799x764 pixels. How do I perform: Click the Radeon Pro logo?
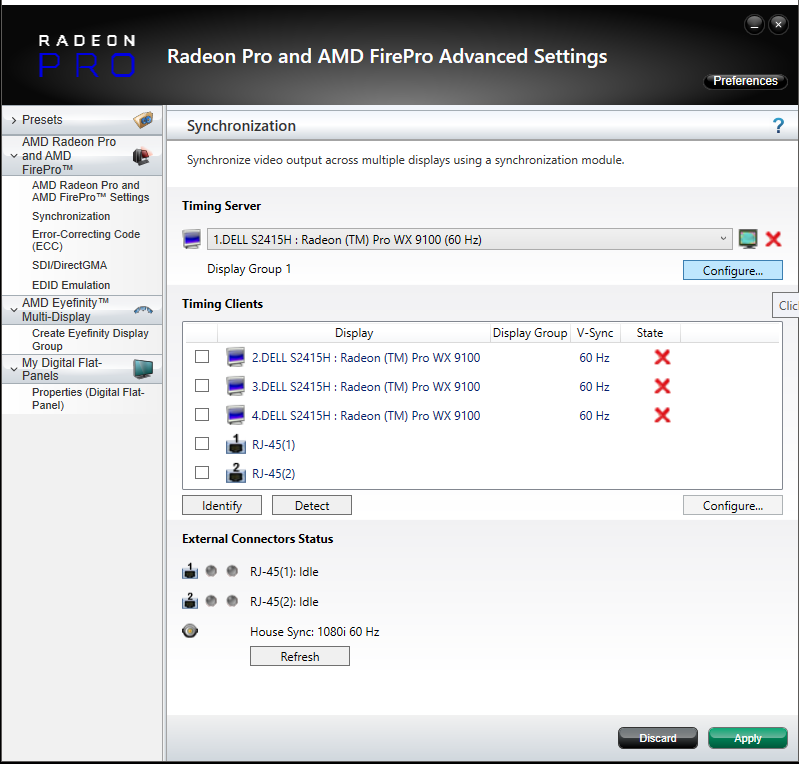pos(87,56)
